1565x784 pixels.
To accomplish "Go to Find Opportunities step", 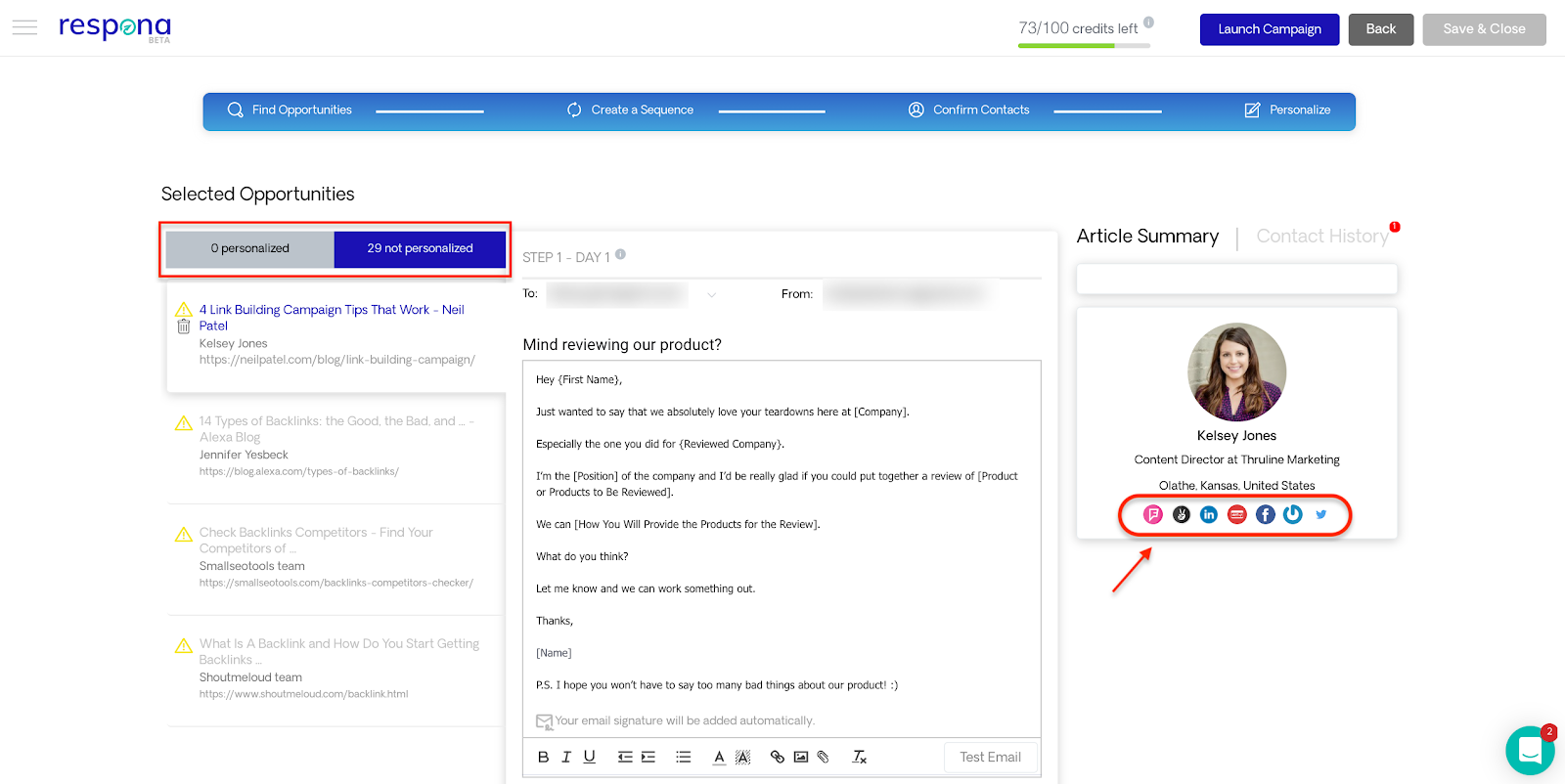I will 290,110.
